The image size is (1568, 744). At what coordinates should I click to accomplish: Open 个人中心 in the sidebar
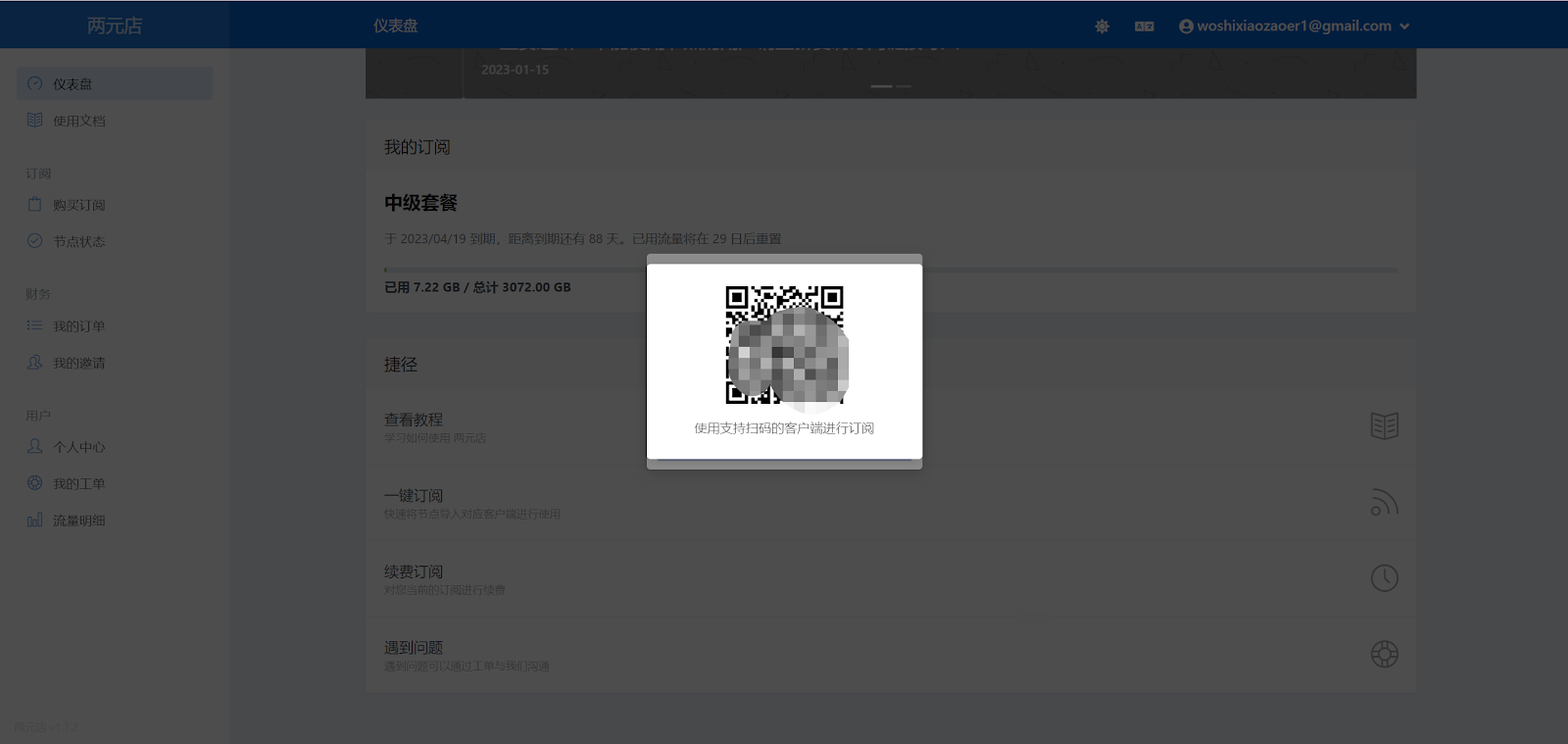tap(115, 447)
